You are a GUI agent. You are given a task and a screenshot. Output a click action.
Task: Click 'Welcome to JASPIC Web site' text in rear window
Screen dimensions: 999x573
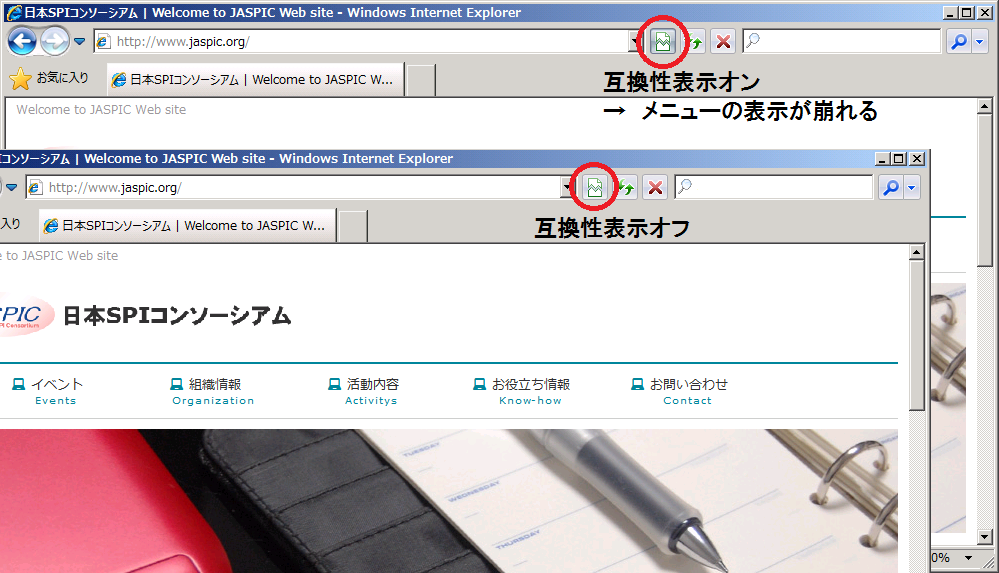pyautogui.click(x=101, y=110)
